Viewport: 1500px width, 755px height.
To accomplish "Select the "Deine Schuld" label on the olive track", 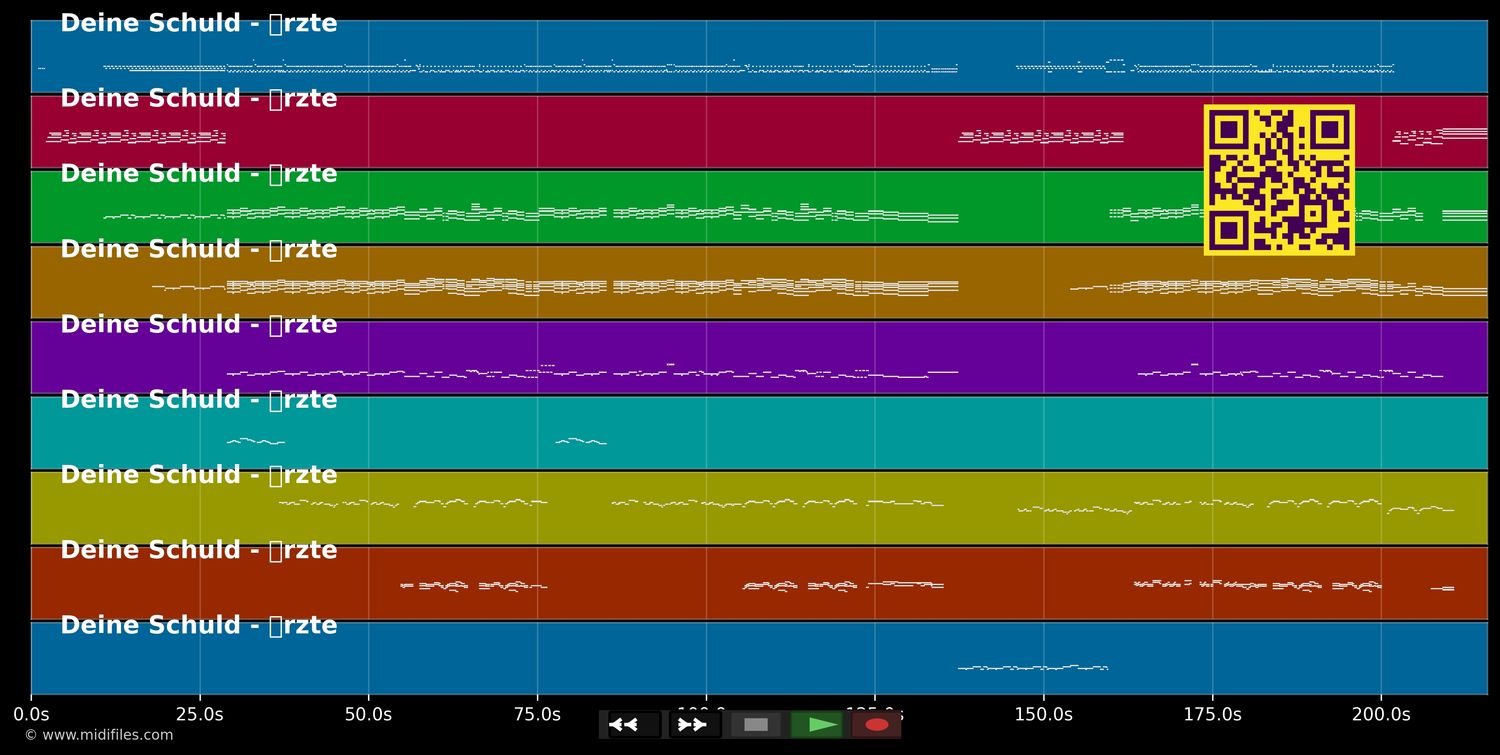I will click(199, 474).
